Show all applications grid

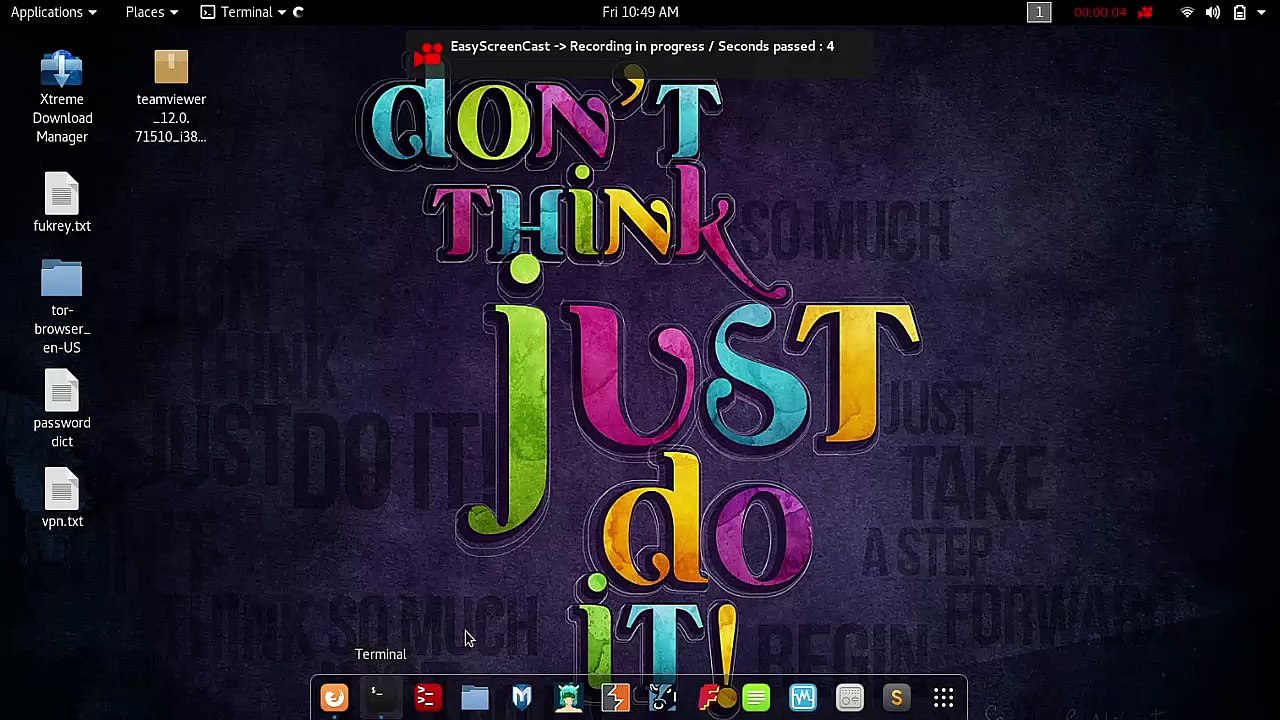point(943,697)
